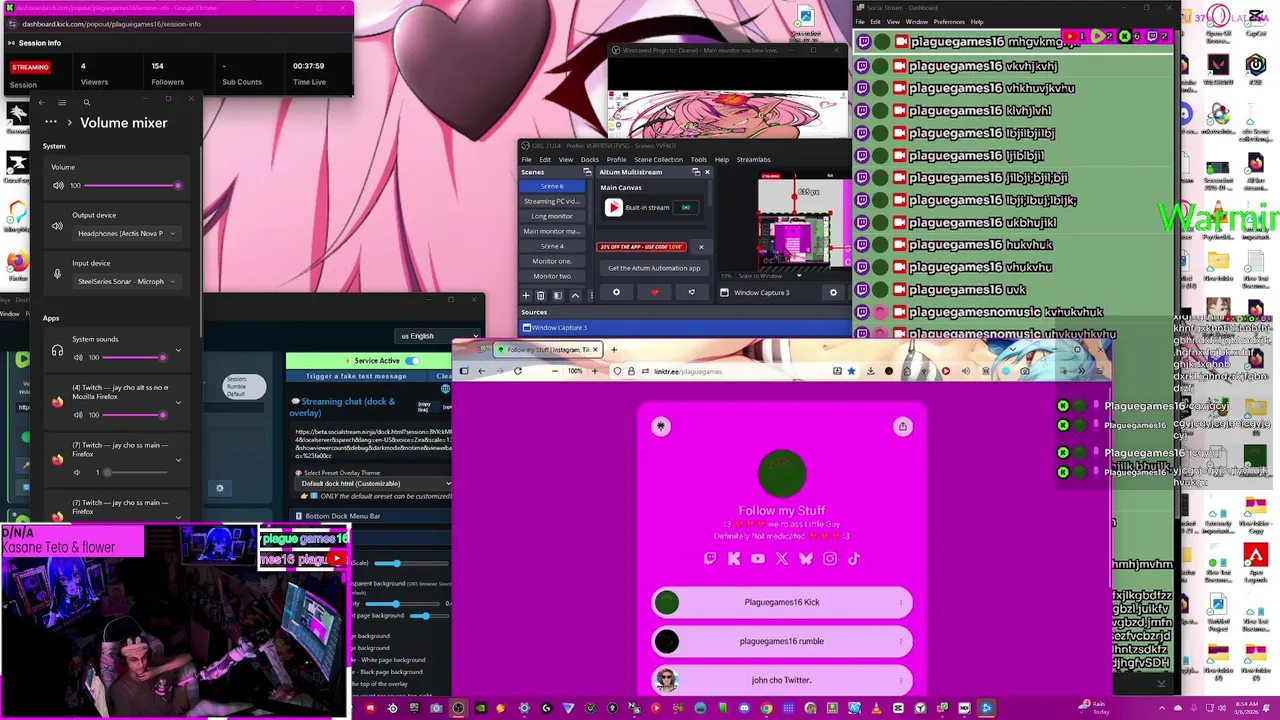The image size is (1280, 720).
Task: Click the Linktree logo icon on the card
Action: pyautogui.click(x=661, y=426)
